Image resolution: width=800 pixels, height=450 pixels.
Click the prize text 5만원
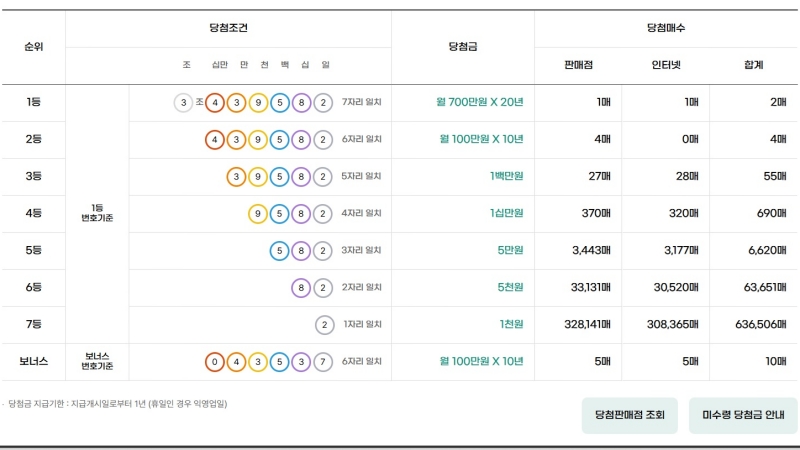(x=511, y=250)
